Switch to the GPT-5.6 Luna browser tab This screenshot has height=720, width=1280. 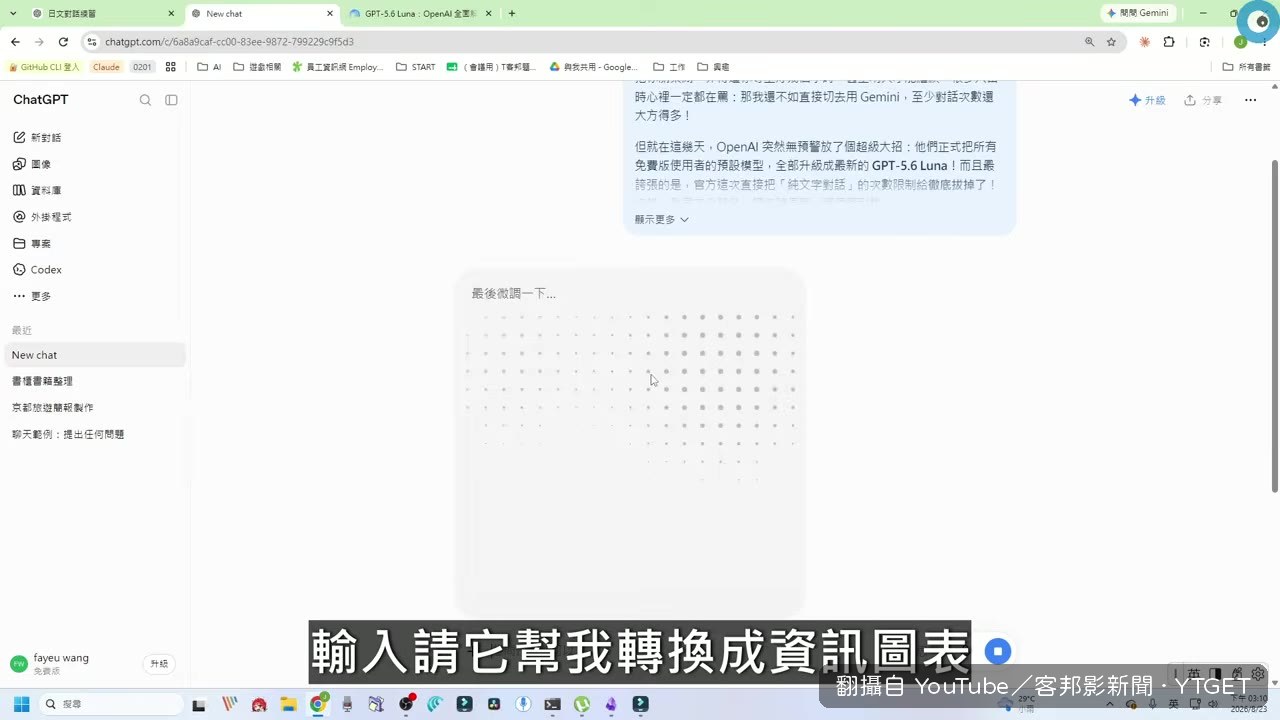(x=420, y=14)
